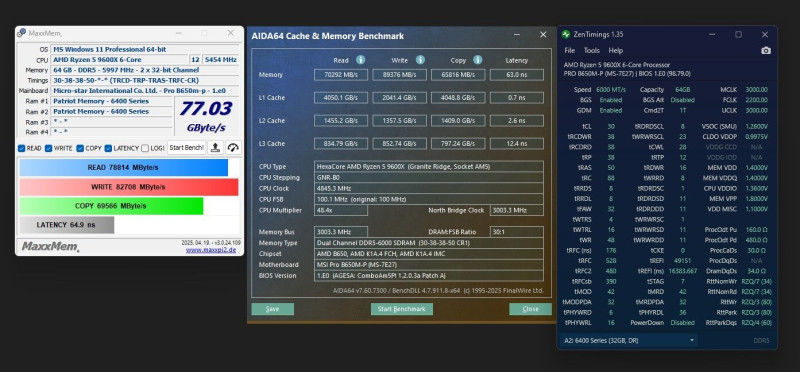Click the Mainboard Micro-star International row

click(x=145, y=90)
